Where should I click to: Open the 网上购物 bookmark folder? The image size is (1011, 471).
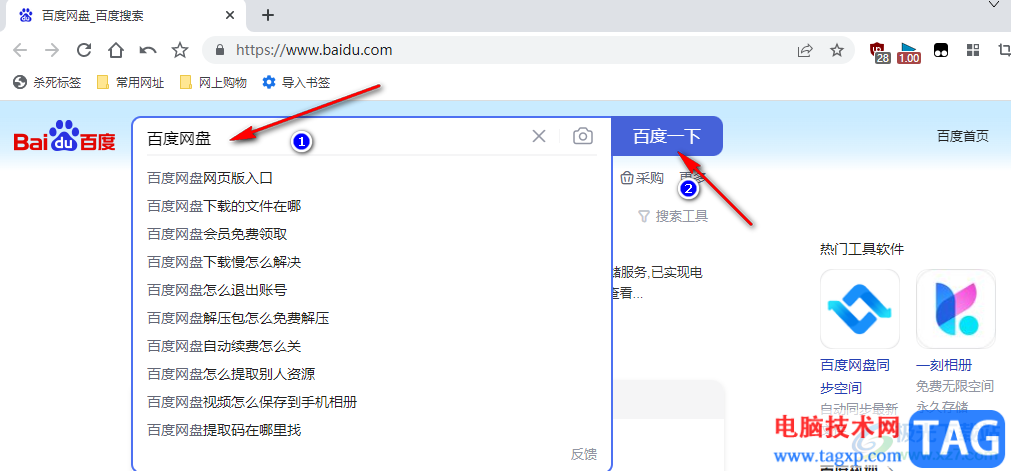tap(213, 83)
